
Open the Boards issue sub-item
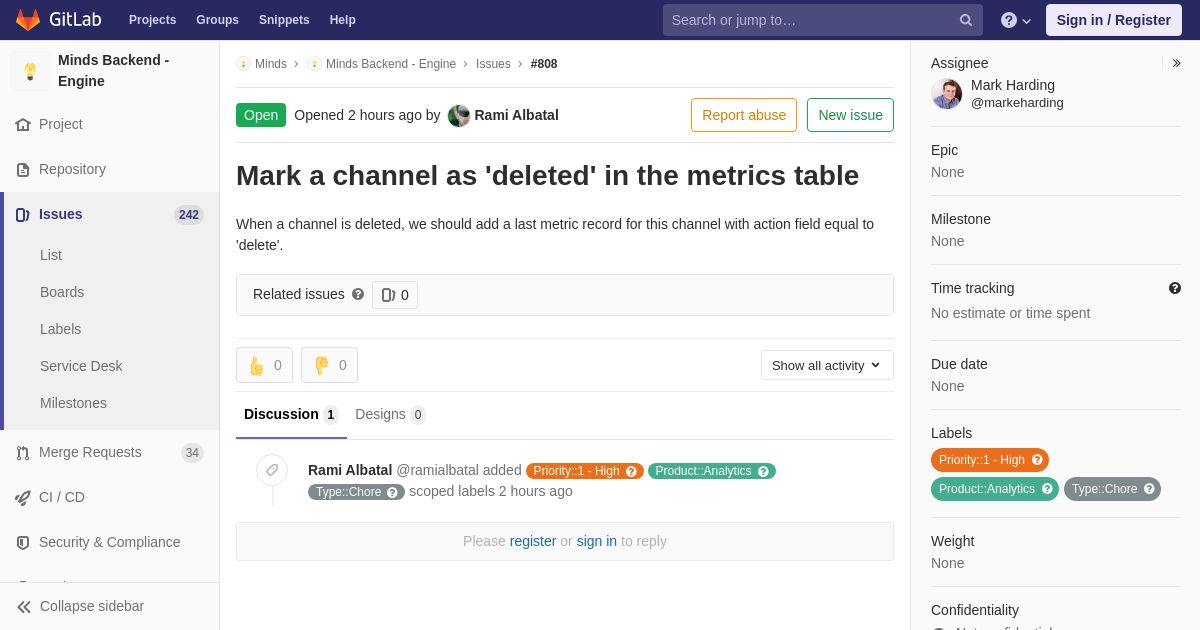click(62, 292)
